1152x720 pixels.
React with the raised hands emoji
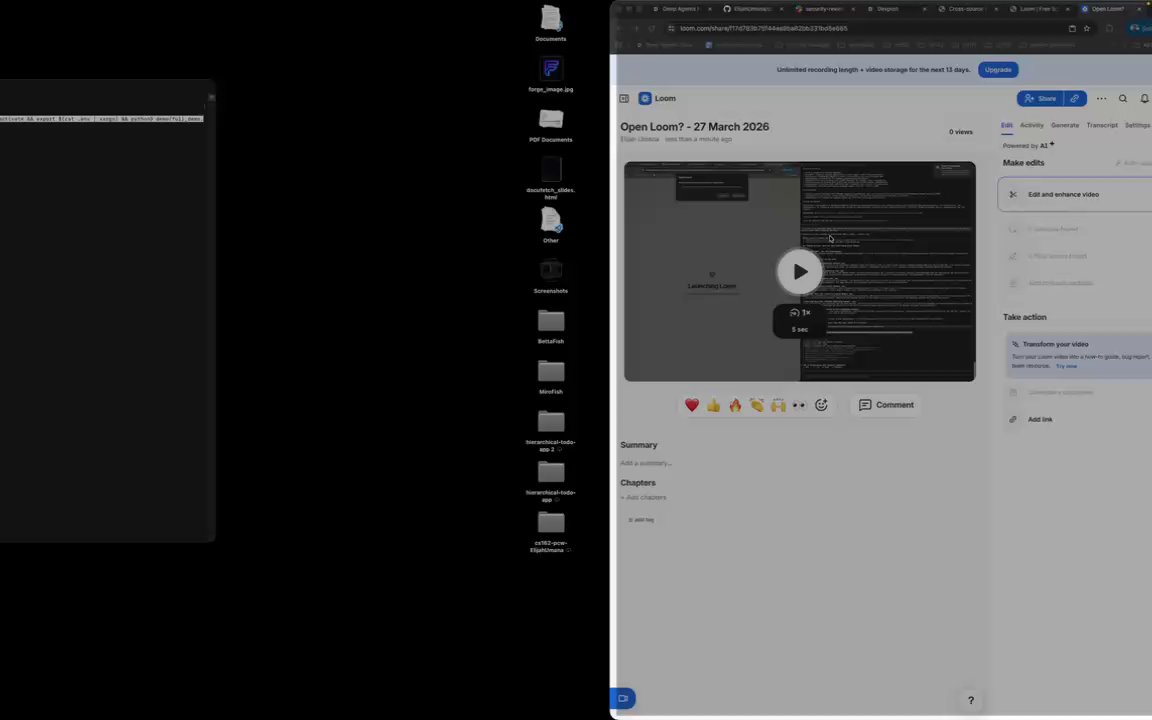[x=778, y=405]
